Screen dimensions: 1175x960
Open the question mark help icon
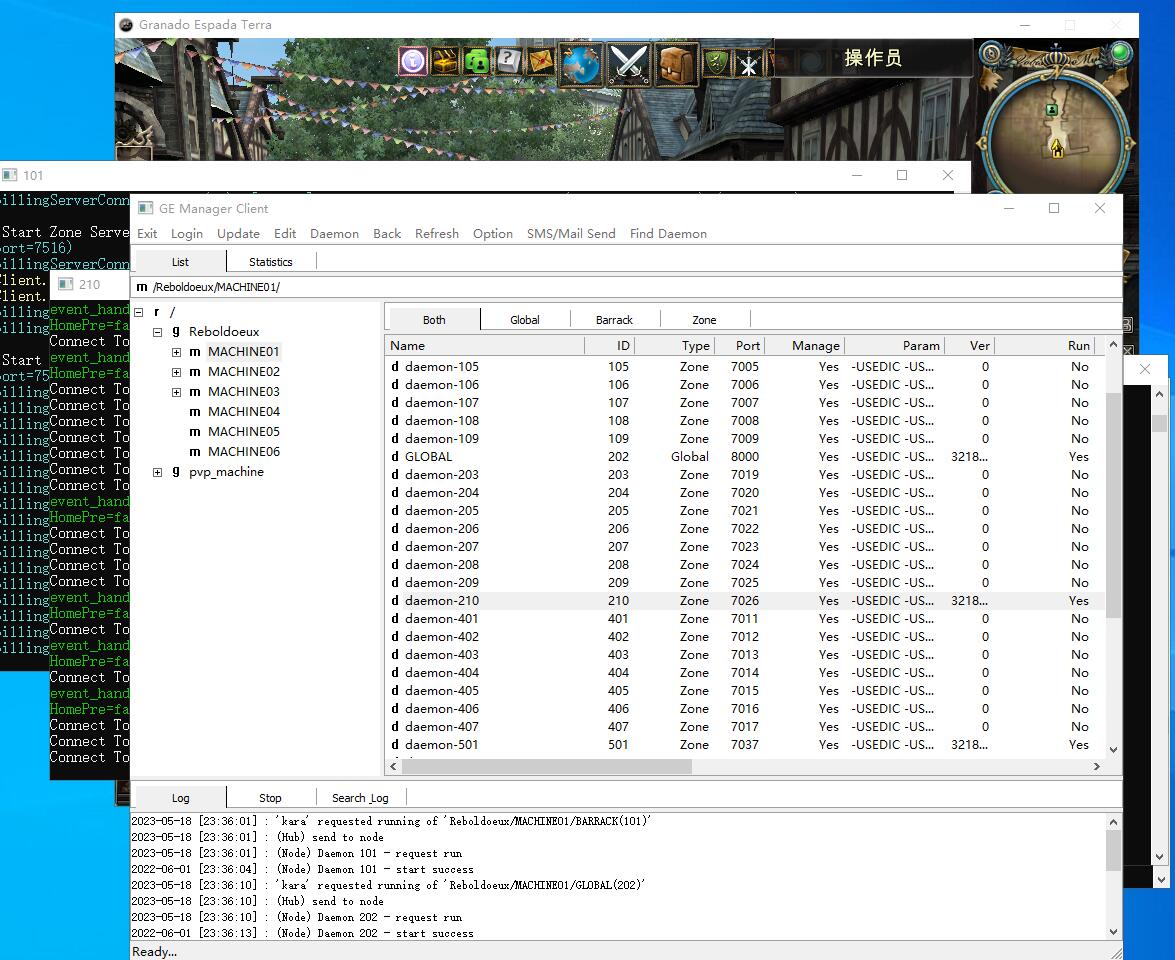click(509, 60)
